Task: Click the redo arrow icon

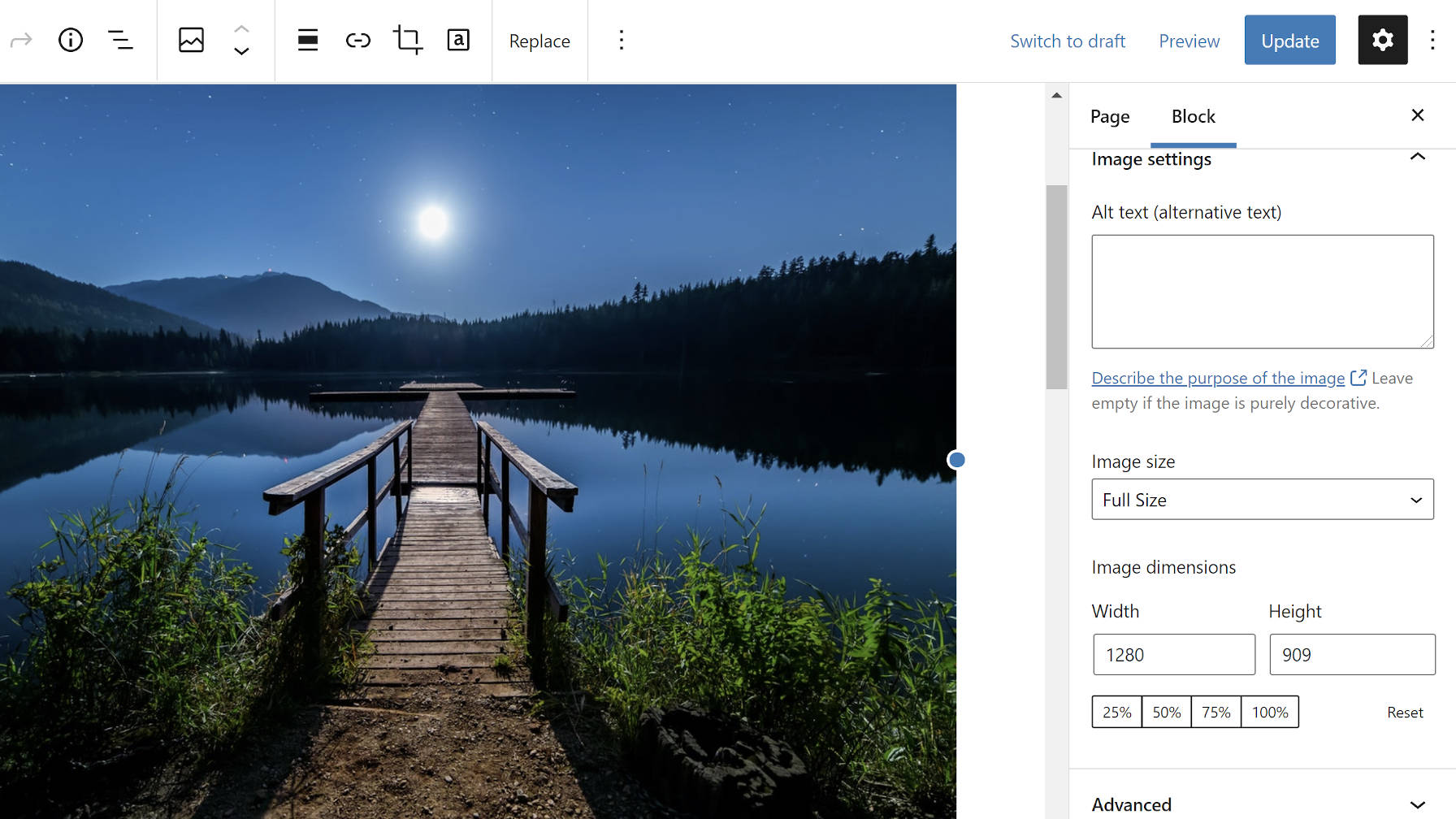Action: click(21, 40)
